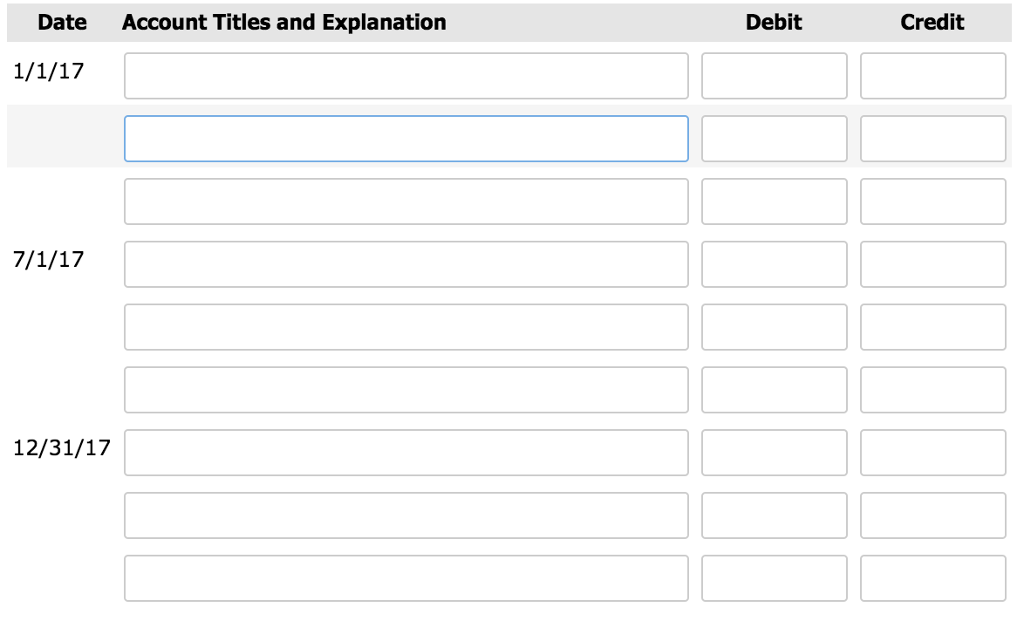Enter the 7/1/17 row debit field

tap(774, 264)
